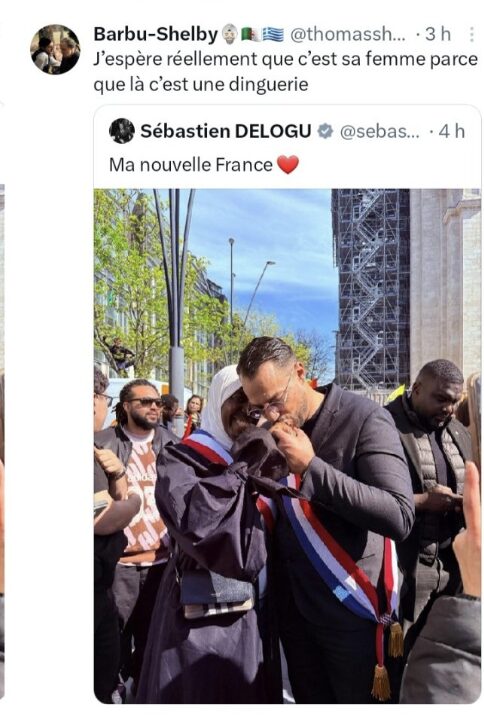Click the Algerian flag emoji
This screenshot has width=484, height=720.
click(250, 34)
